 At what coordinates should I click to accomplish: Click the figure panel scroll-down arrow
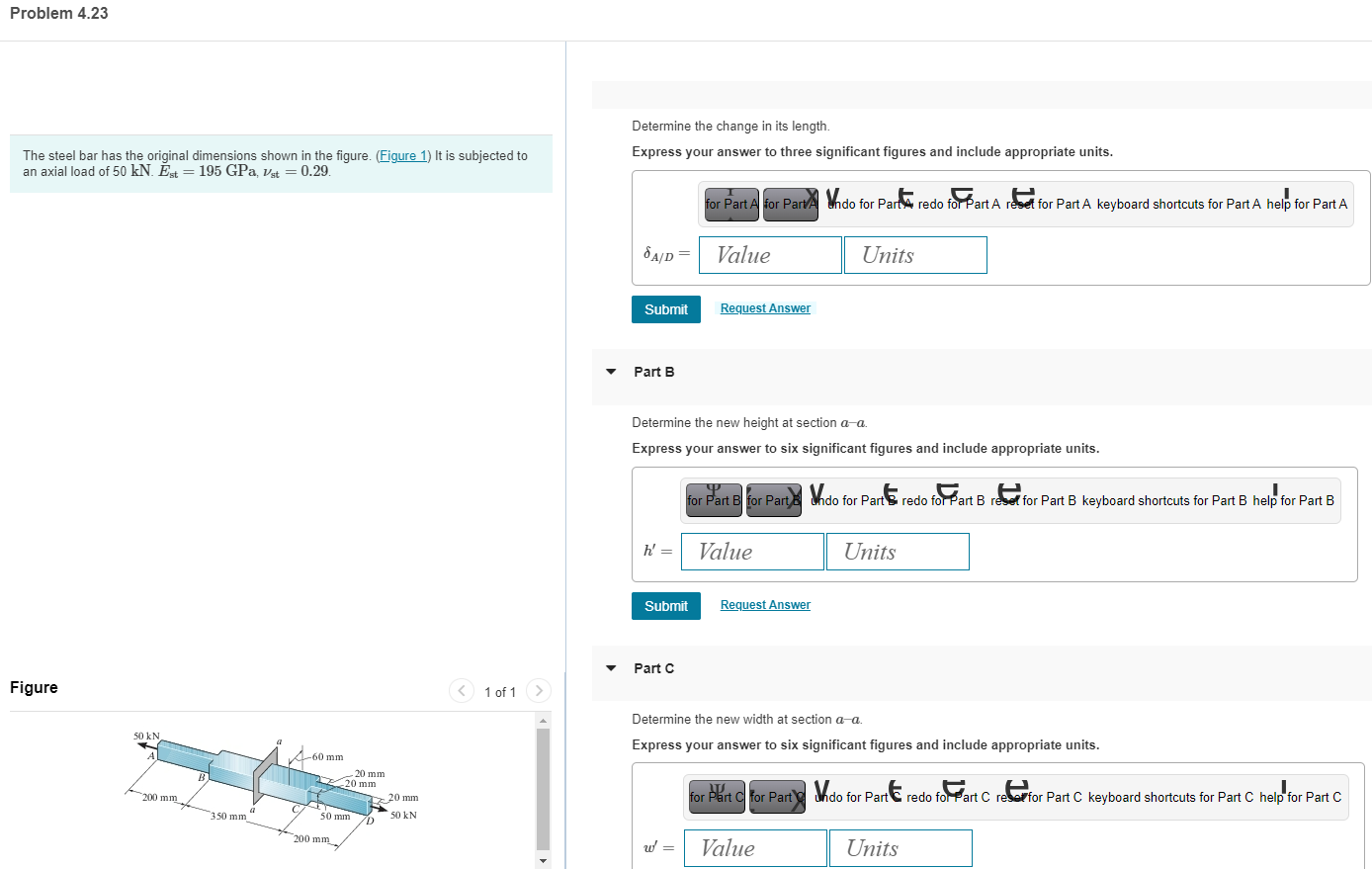coord(542,862)
